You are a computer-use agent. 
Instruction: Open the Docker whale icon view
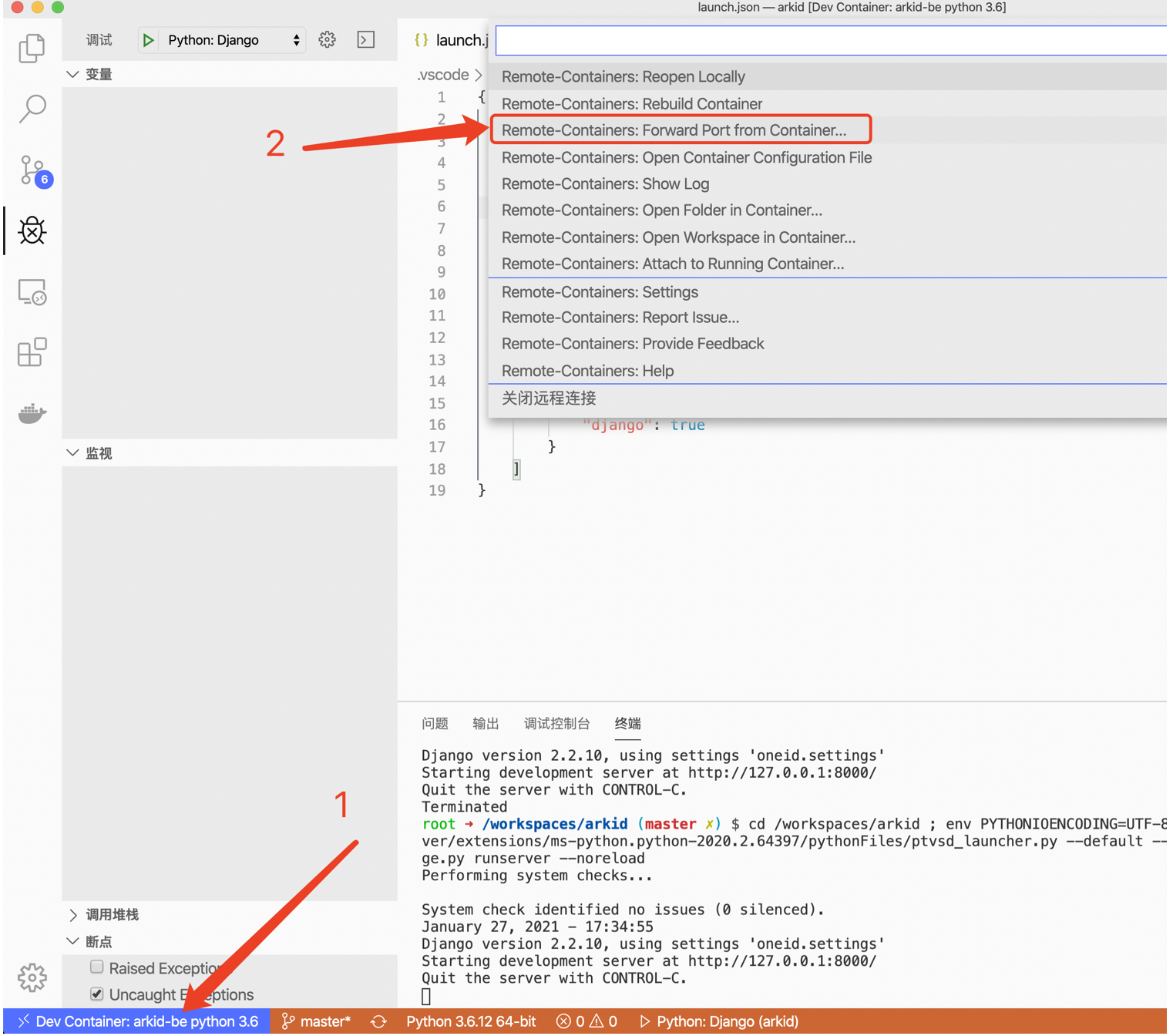click(32, 413)
